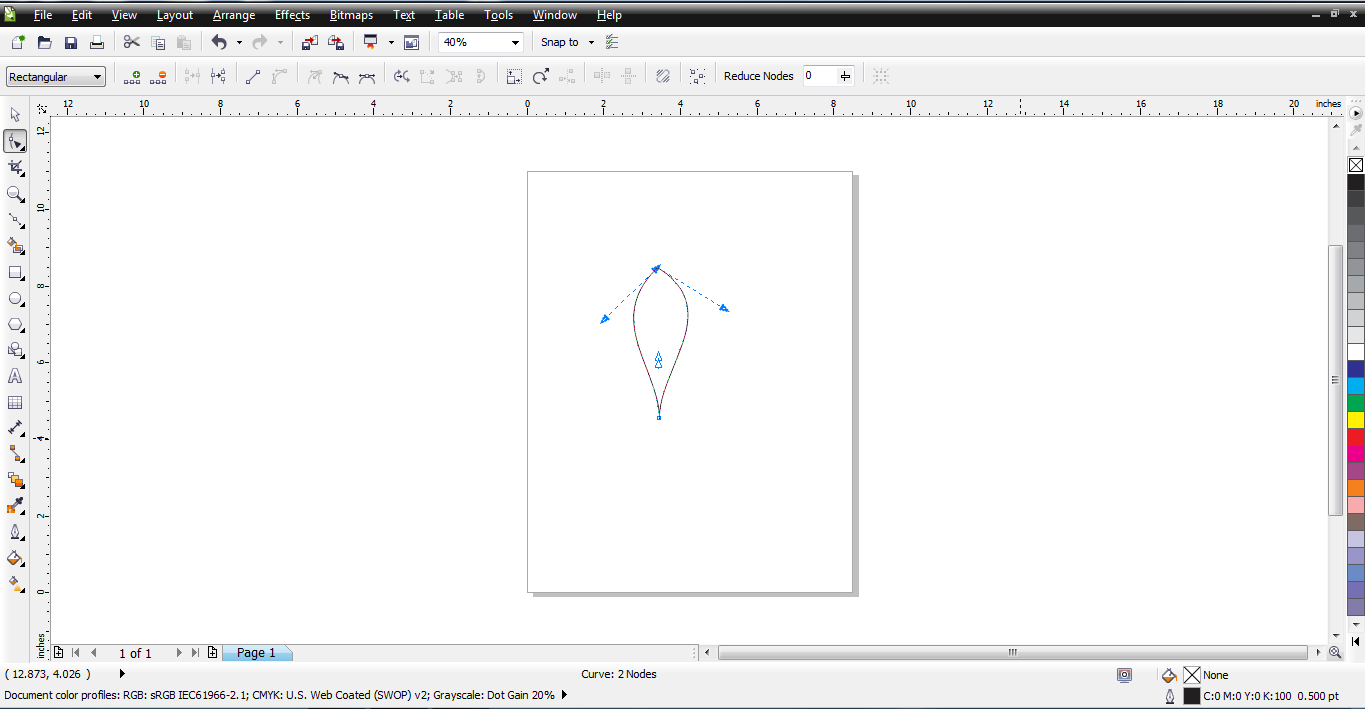
Task: Open the Arrange menu
Action: (x=234, y=15)
